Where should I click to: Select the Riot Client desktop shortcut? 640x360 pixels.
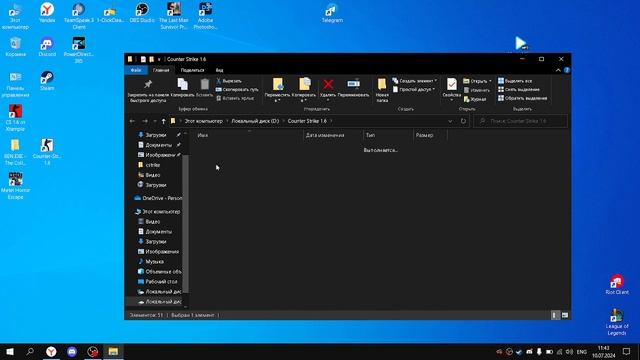pyautogui.click(x=617, y=284)
